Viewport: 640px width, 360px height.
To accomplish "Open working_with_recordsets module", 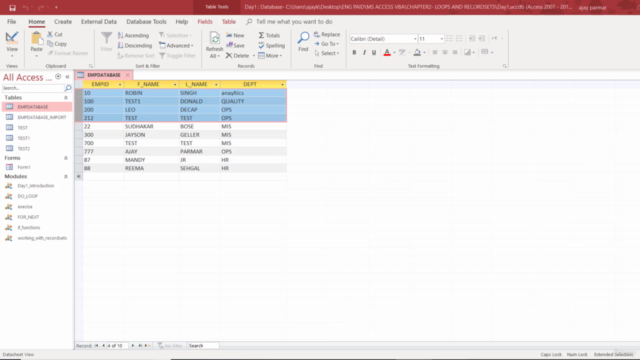I will click(42, 238).
